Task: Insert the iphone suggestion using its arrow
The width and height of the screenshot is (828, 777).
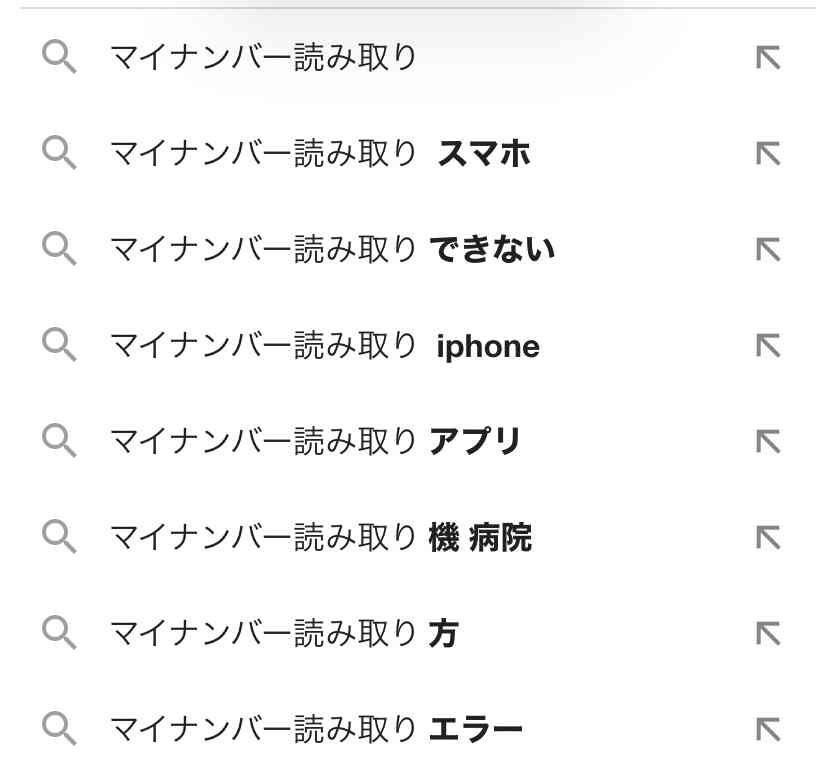Action: point(768,346)
